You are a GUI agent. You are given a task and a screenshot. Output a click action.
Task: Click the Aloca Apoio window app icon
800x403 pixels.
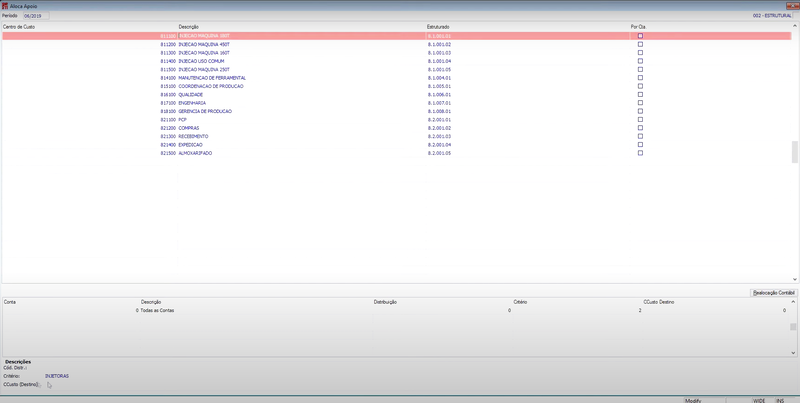[x=5, y=6]
